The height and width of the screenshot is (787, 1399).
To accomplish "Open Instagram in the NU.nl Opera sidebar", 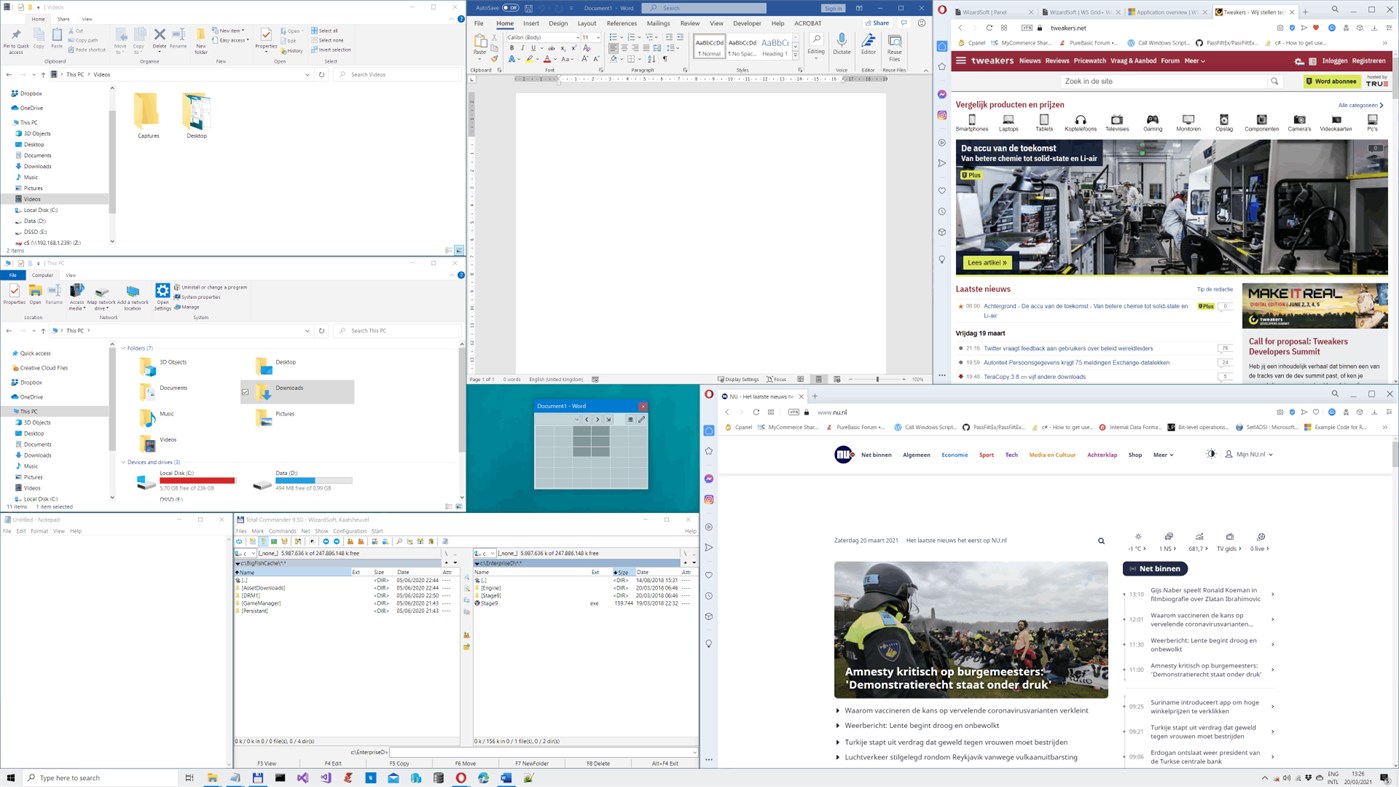I will [x=709, y=499].
